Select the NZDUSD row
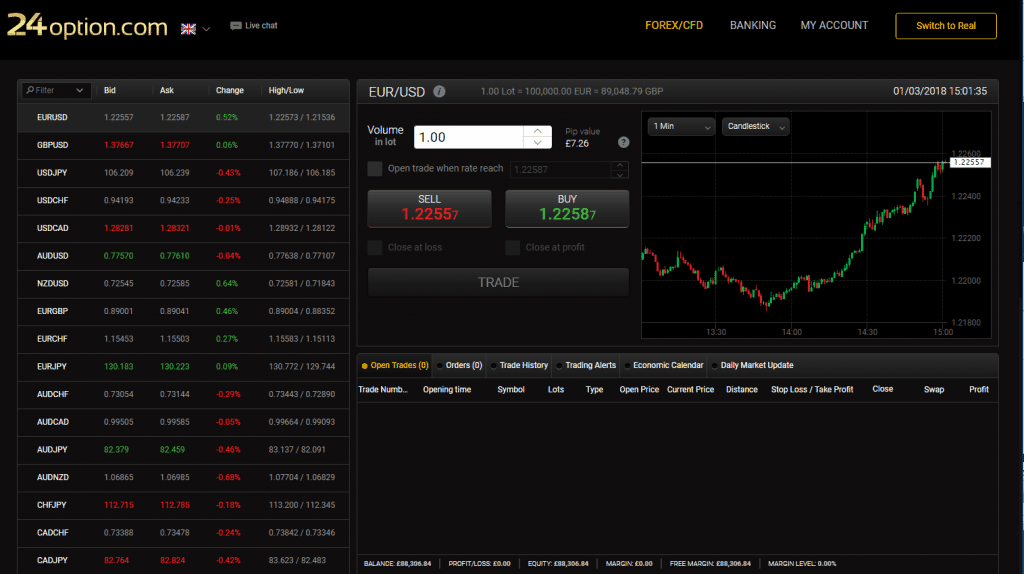This screenshot has height=574, width=1024. click(184, 283)
